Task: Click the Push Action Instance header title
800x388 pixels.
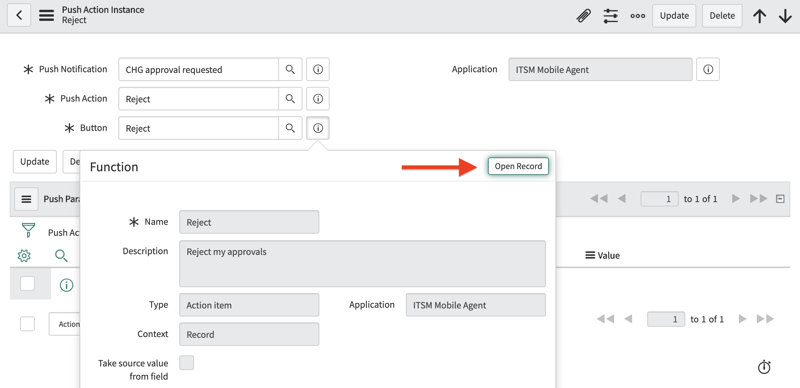Action: point(103,10)
